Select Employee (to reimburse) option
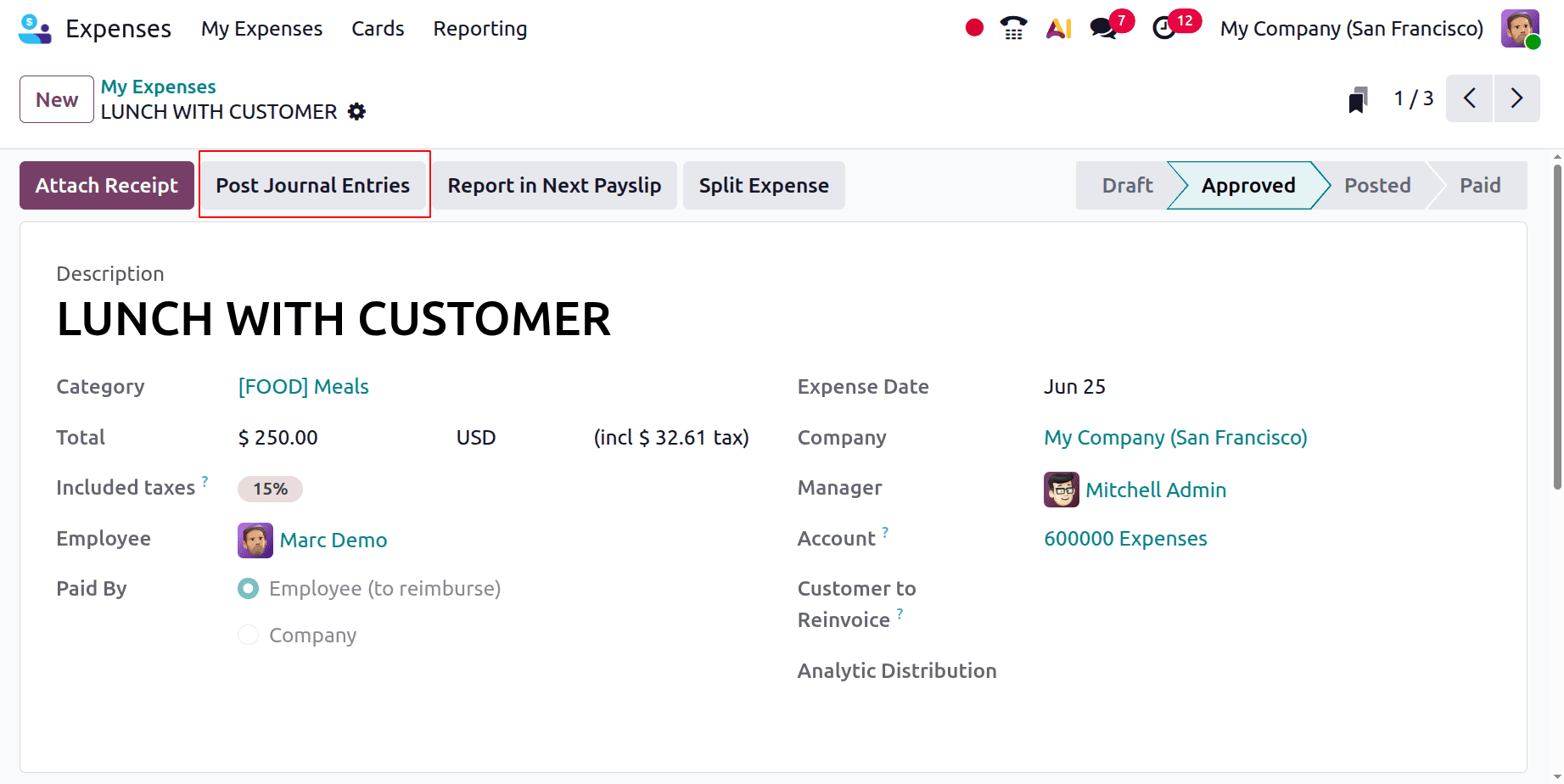 coord(248,589)
